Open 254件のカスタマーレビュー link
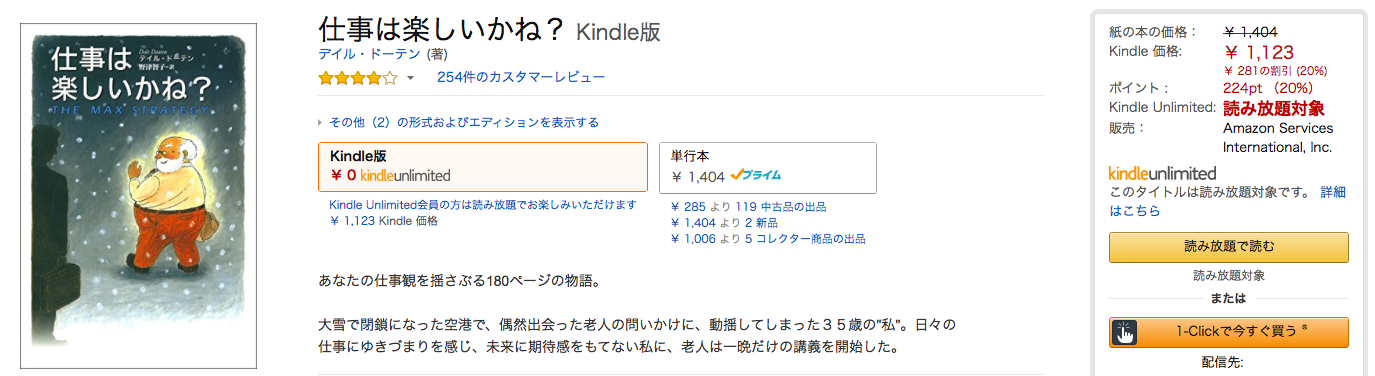1375x376 pixels. pyautogui.click(x=520, y=77)
